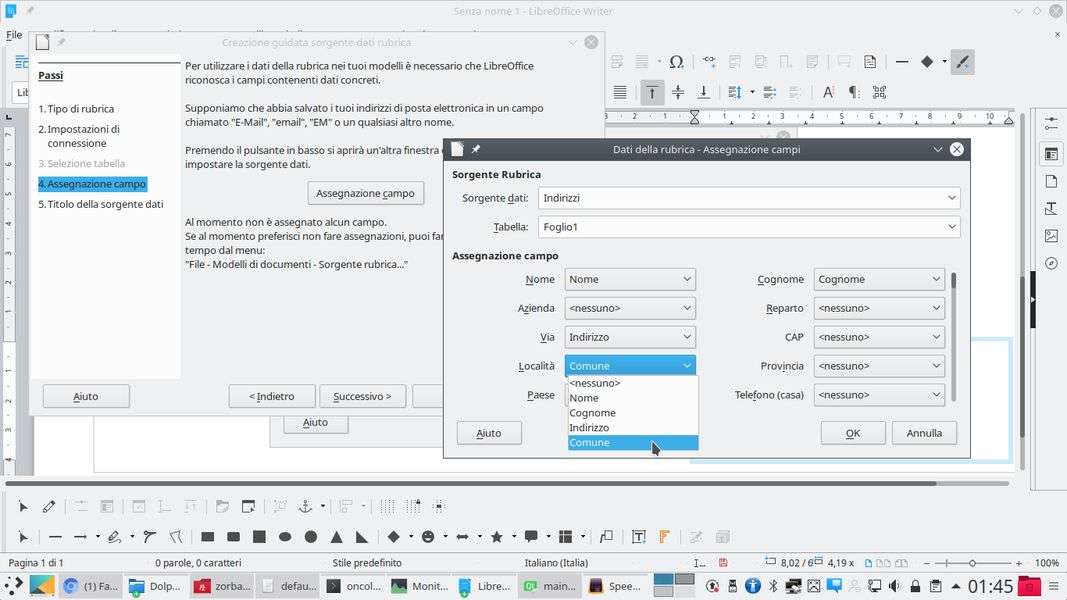Insert a text box from drawing toolbar
Image resolution: width=1067 pixels, height=600 pixels.
[638, 537]
